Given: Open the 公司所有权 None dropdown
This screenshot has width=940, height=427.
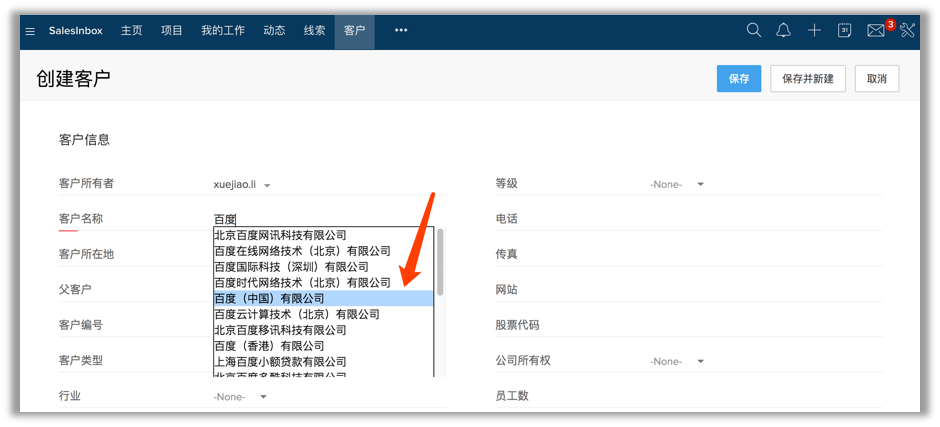Looking at the screenshot, I should (x=677, y=362).
